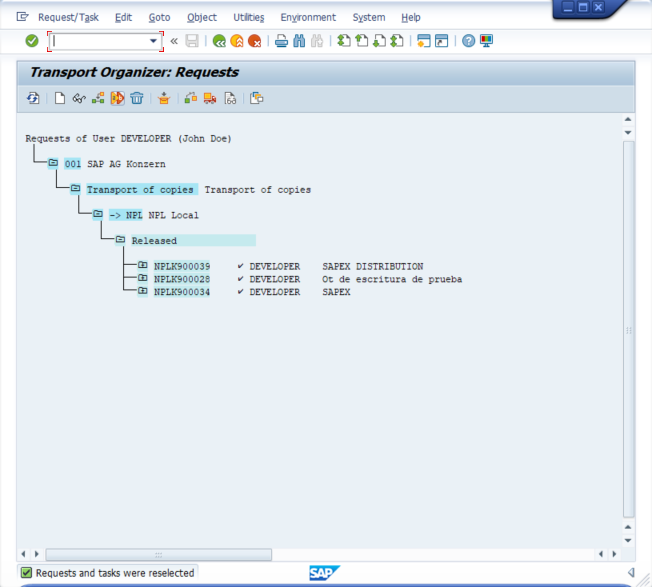This screenshot has width=652, height=587.
Task: Expand request NPLK900034 folder
Action: pyautogui.click(x=143, y=291)
